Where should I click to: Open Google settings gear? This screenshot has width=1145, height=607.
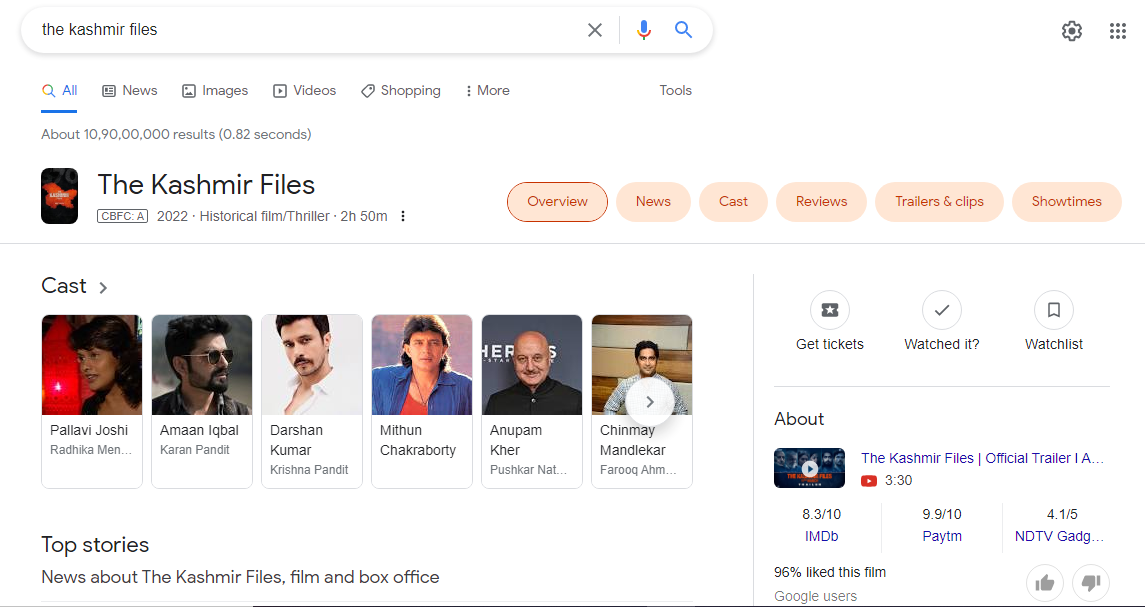click(x=1072, y=31)
